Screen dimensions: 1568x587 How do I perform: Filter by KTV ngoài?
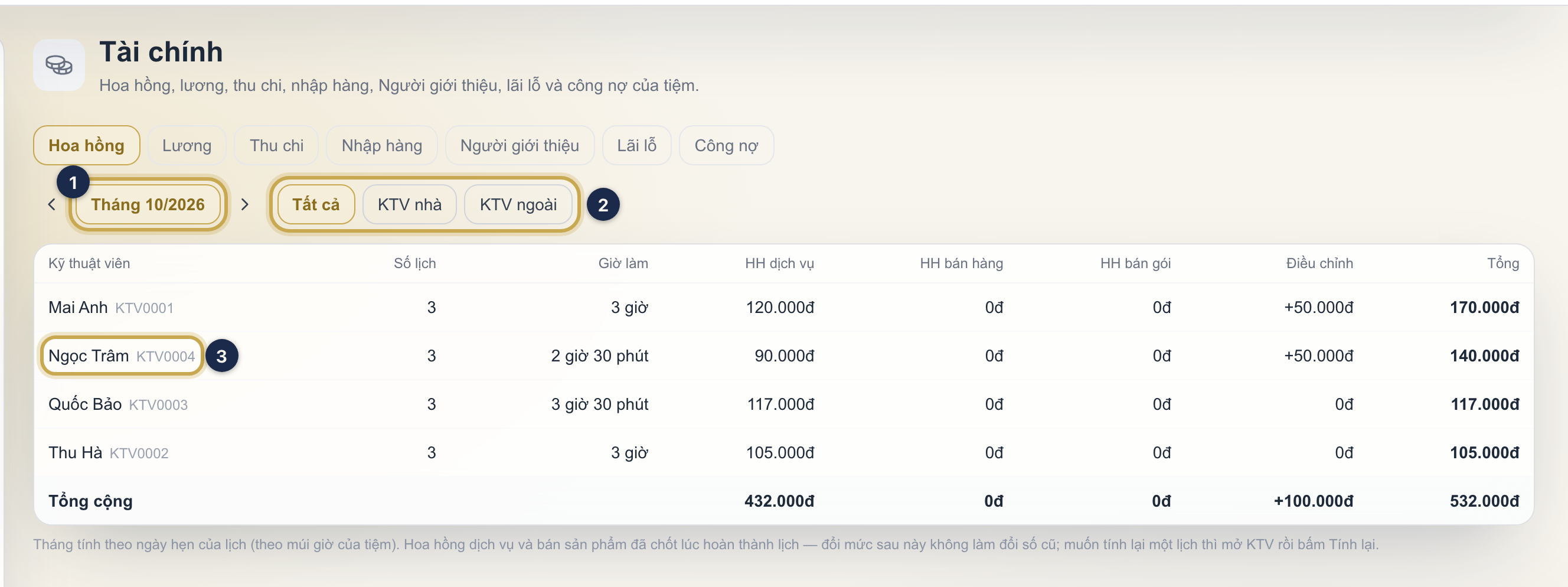(x=518, y=204)
